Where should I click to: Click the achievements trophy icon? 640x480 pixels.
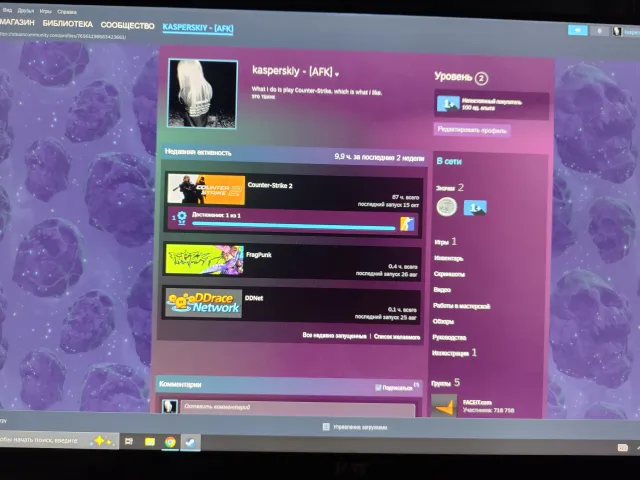pyautogui.click(x=181, y=218)
